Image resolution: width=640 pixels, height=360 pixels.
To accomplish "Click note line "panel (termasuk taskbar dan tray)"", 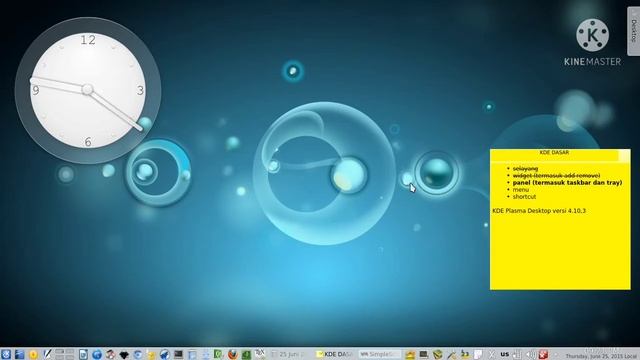I will (567, 182).
